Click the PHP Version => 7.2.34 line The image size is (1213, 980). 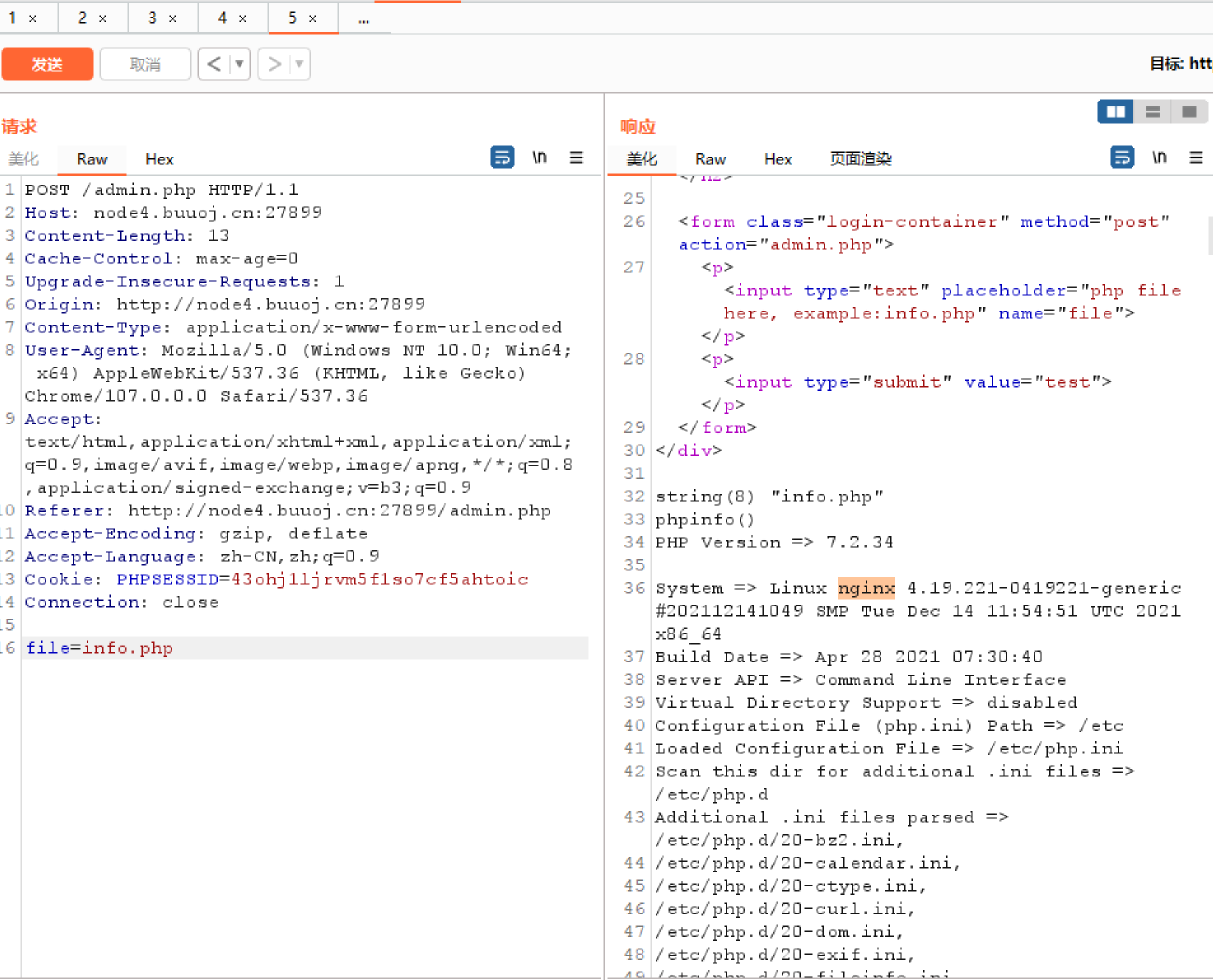point(775,542)
